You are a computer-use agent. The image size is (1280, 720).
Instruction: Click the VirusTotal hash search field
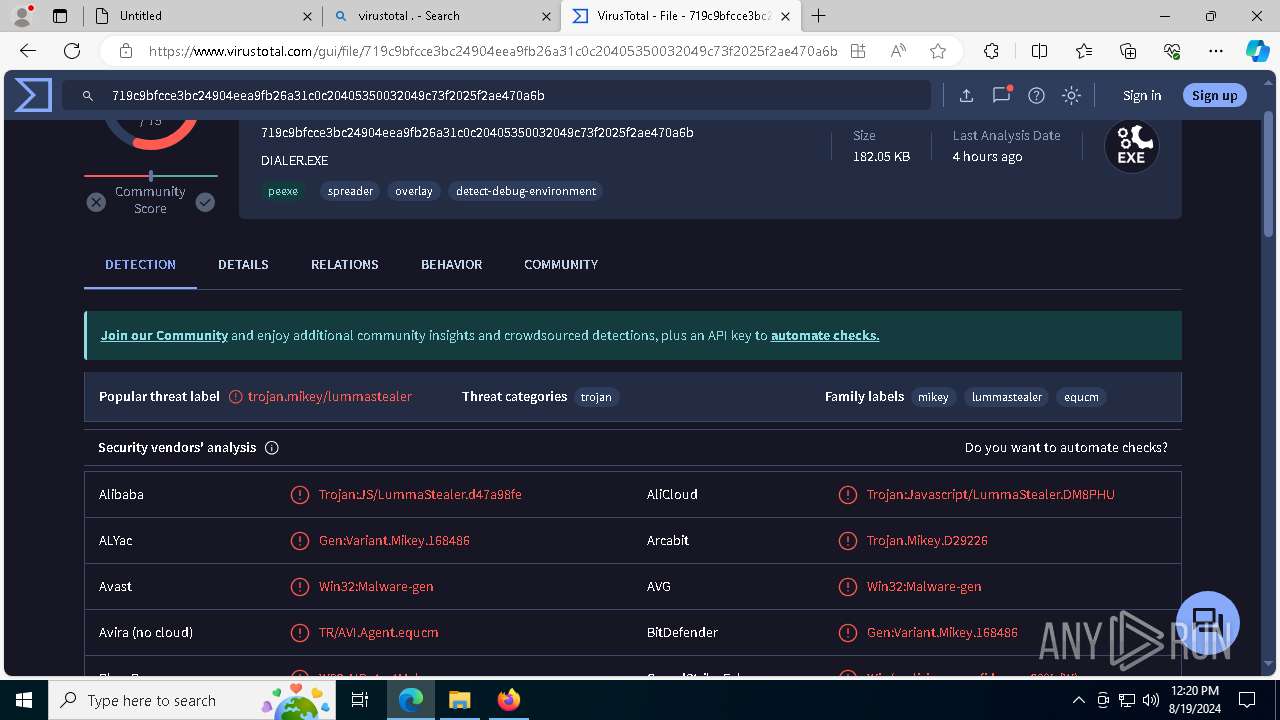click(x=497, y=95)
